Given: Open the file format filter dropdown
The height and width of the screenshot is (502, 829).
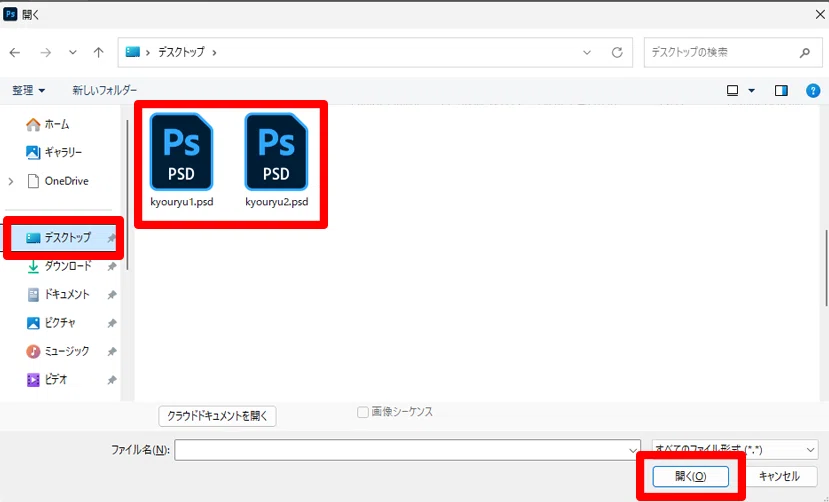Looking at the screenshot, I should point(735,450).
